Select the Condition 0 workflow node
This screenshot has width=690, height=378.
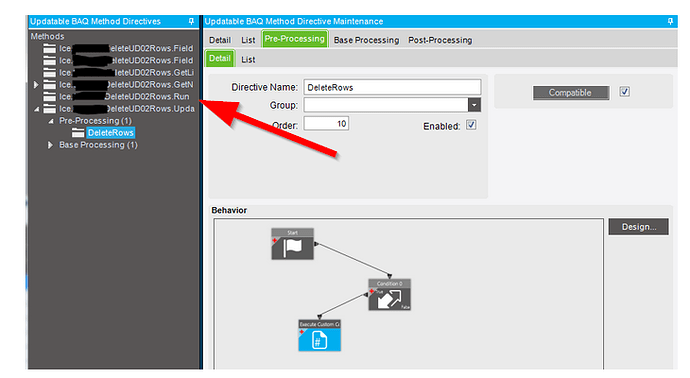389,295
